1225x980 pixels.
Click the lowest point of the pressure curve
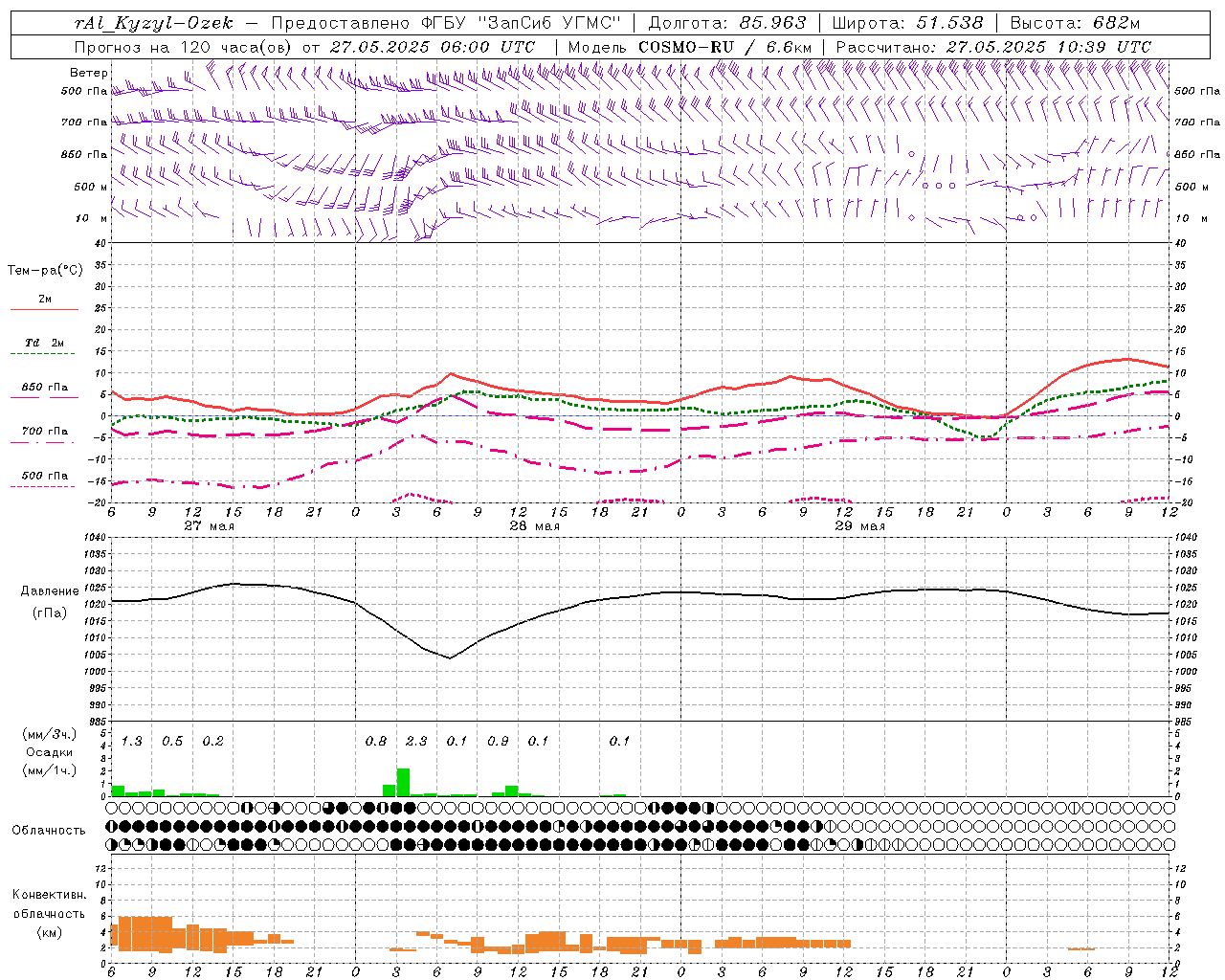click(x=450, y=657)
